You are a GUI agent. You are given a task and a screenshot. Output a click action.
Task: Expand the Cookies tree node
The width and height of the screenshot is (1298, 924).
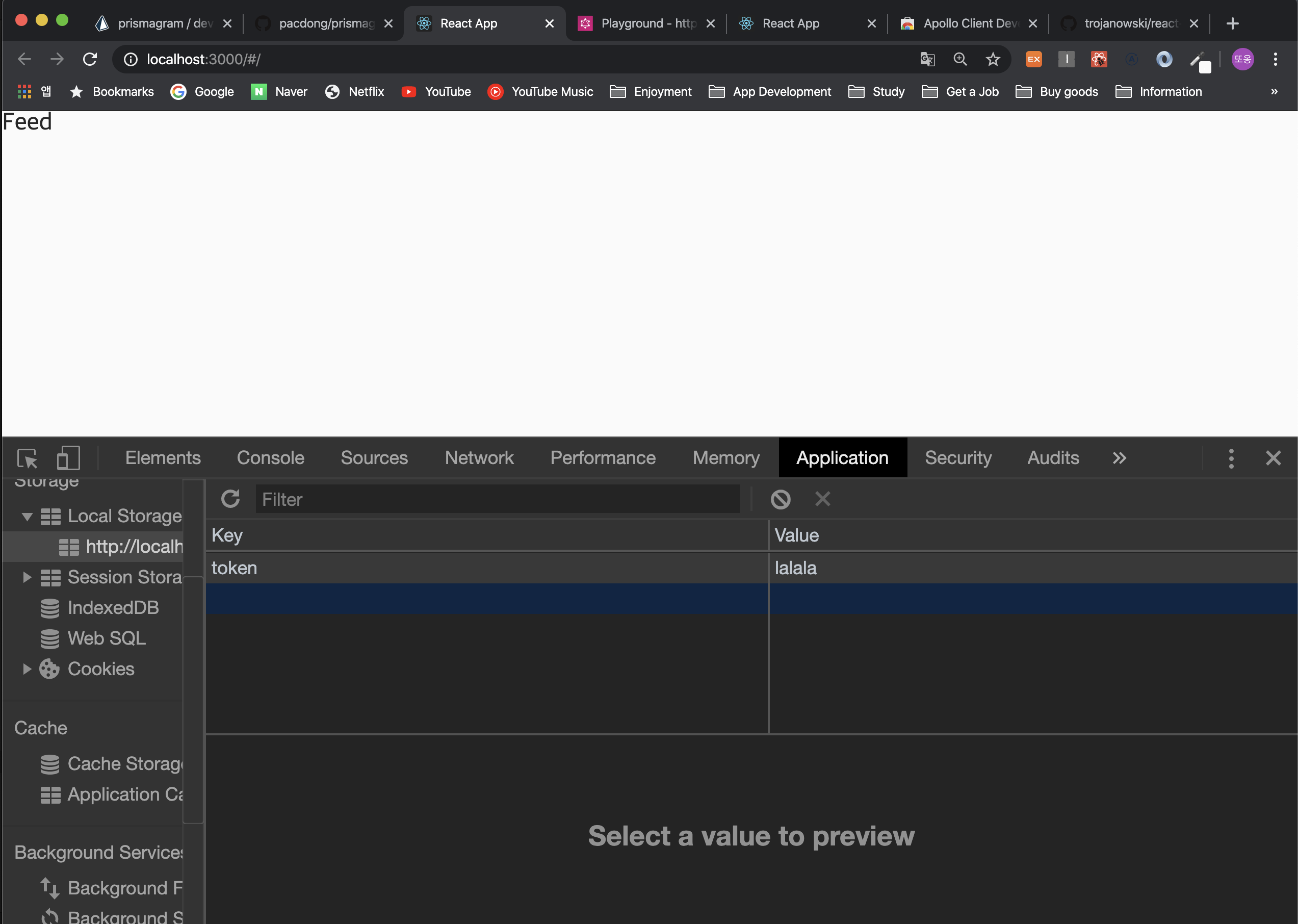[x=27, y=669]
